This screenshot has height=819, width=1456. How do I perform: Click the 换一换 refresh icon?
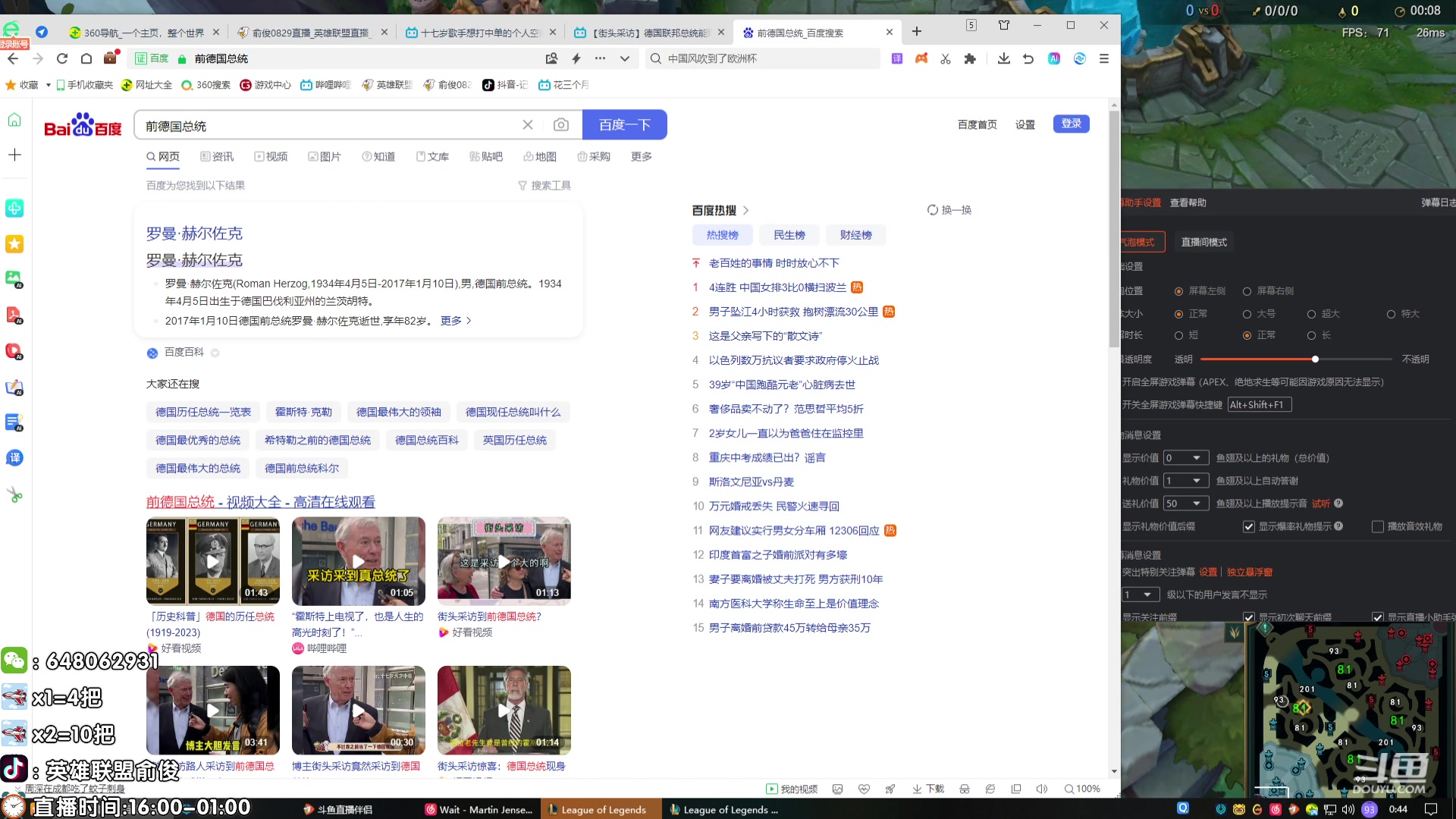(x=933, y=210)
